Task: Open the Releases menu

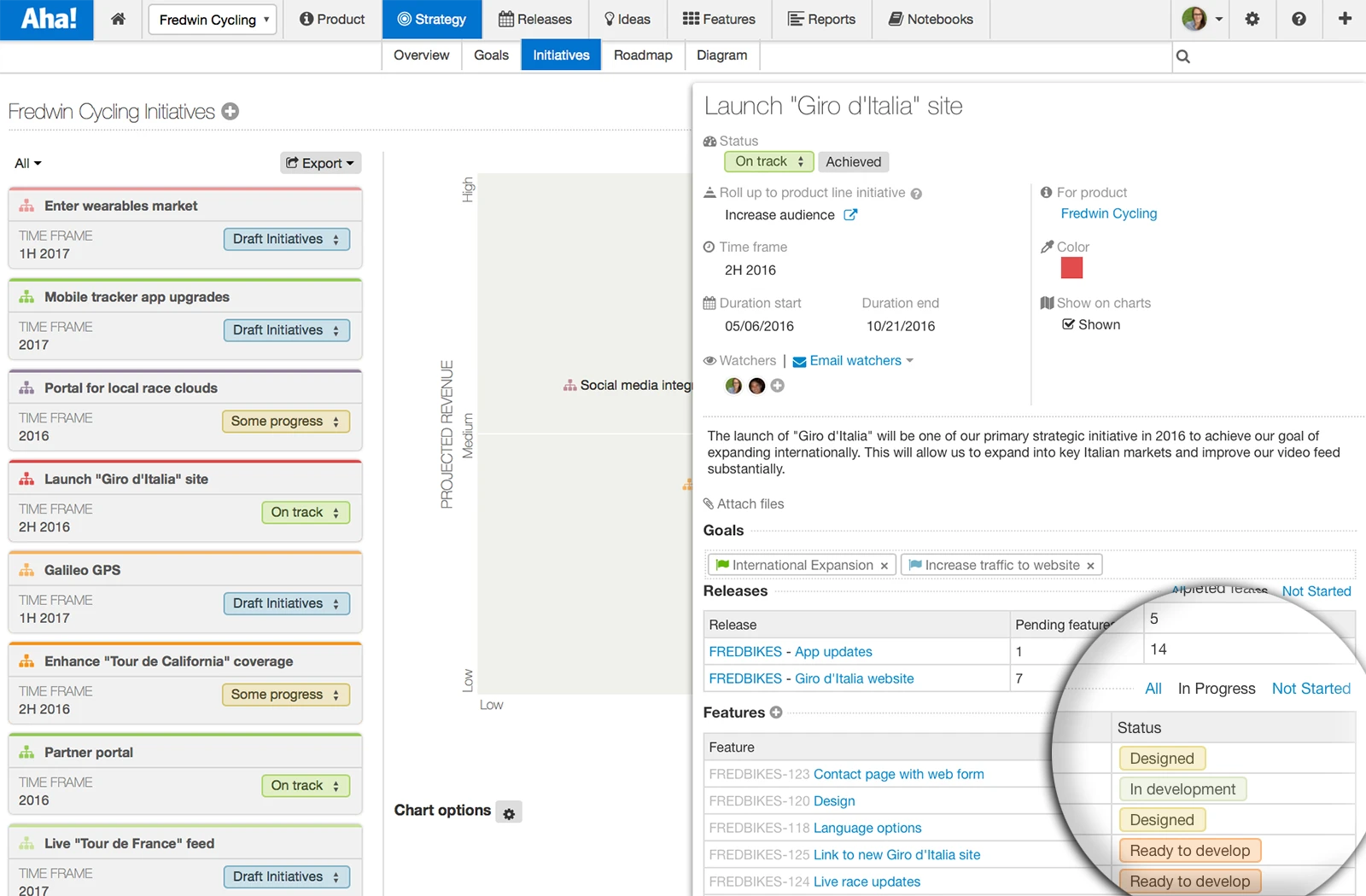Action: pos(535,19)
